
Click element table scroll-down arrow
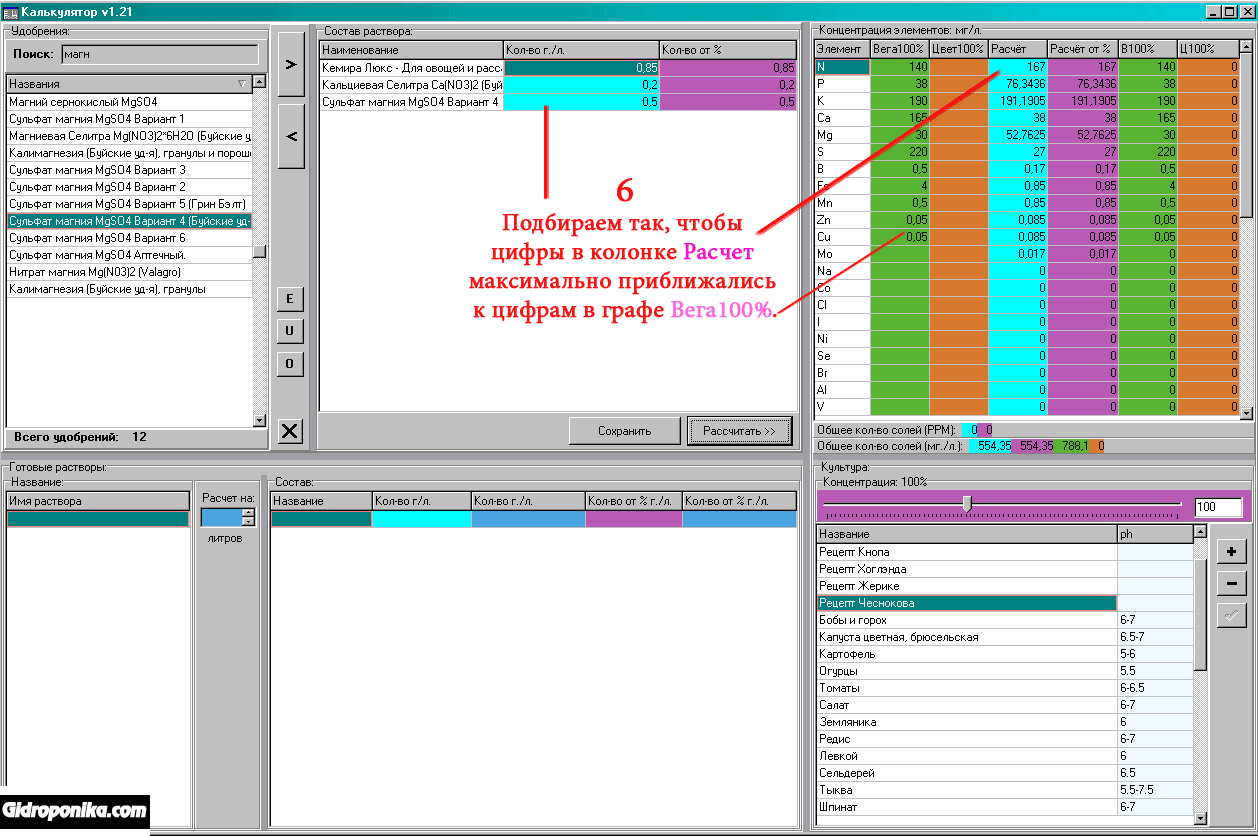(x=1246, y=411)
